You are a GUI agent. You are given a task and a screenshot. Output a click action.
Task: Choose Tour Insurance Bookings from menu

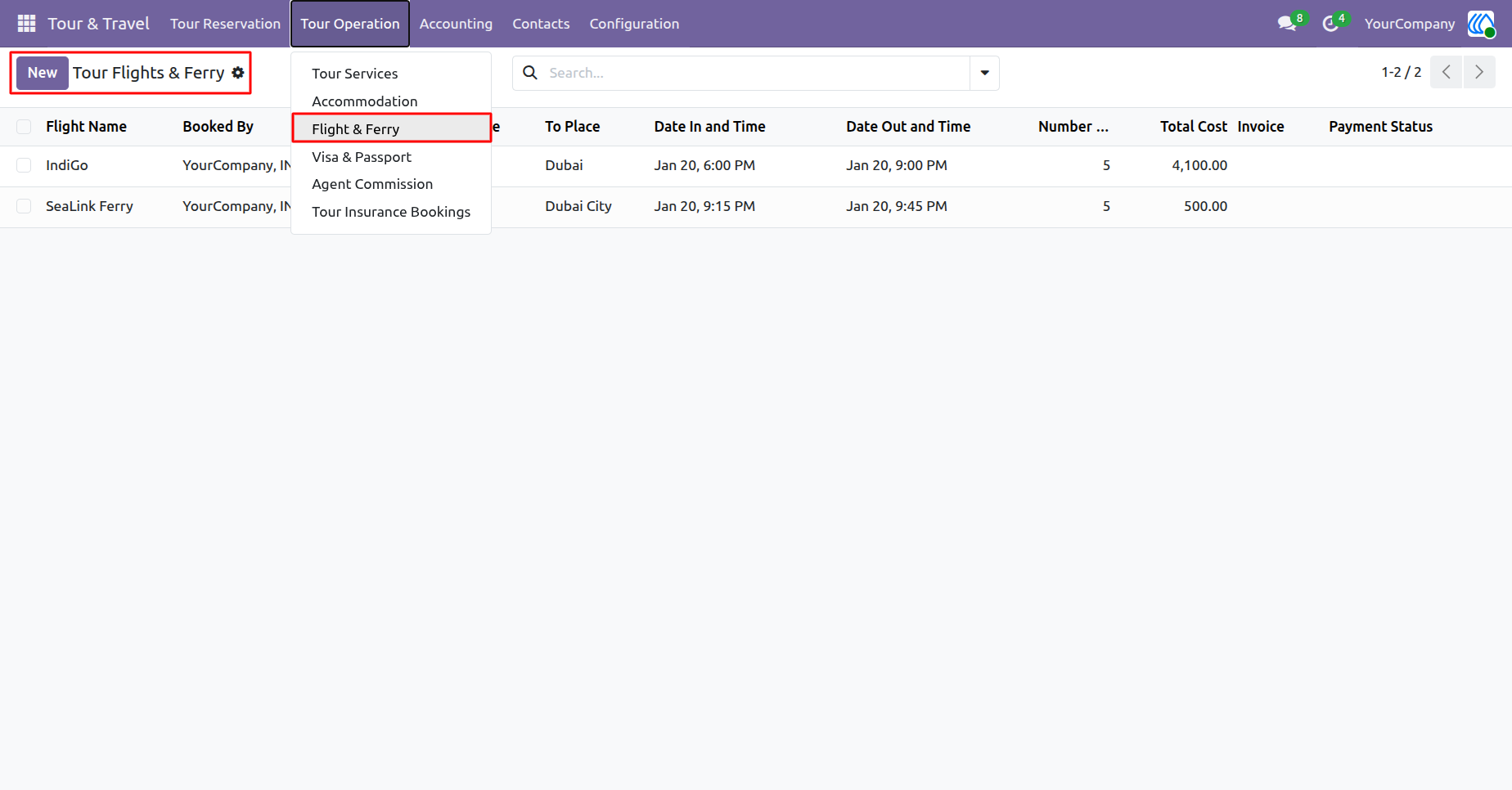pos(391,212)
